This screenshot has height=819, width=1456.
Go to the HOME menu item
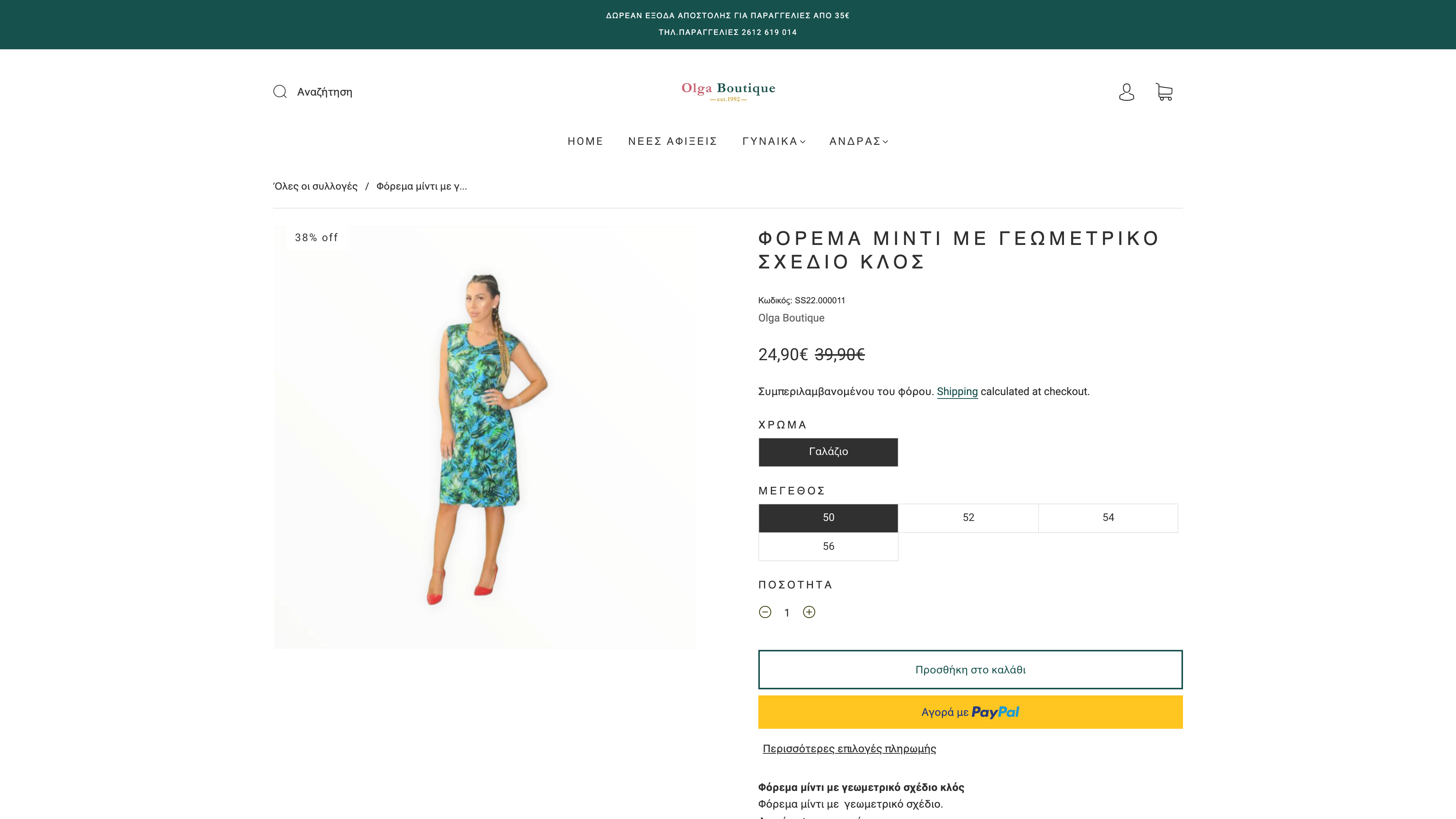[x=585, y=141]
